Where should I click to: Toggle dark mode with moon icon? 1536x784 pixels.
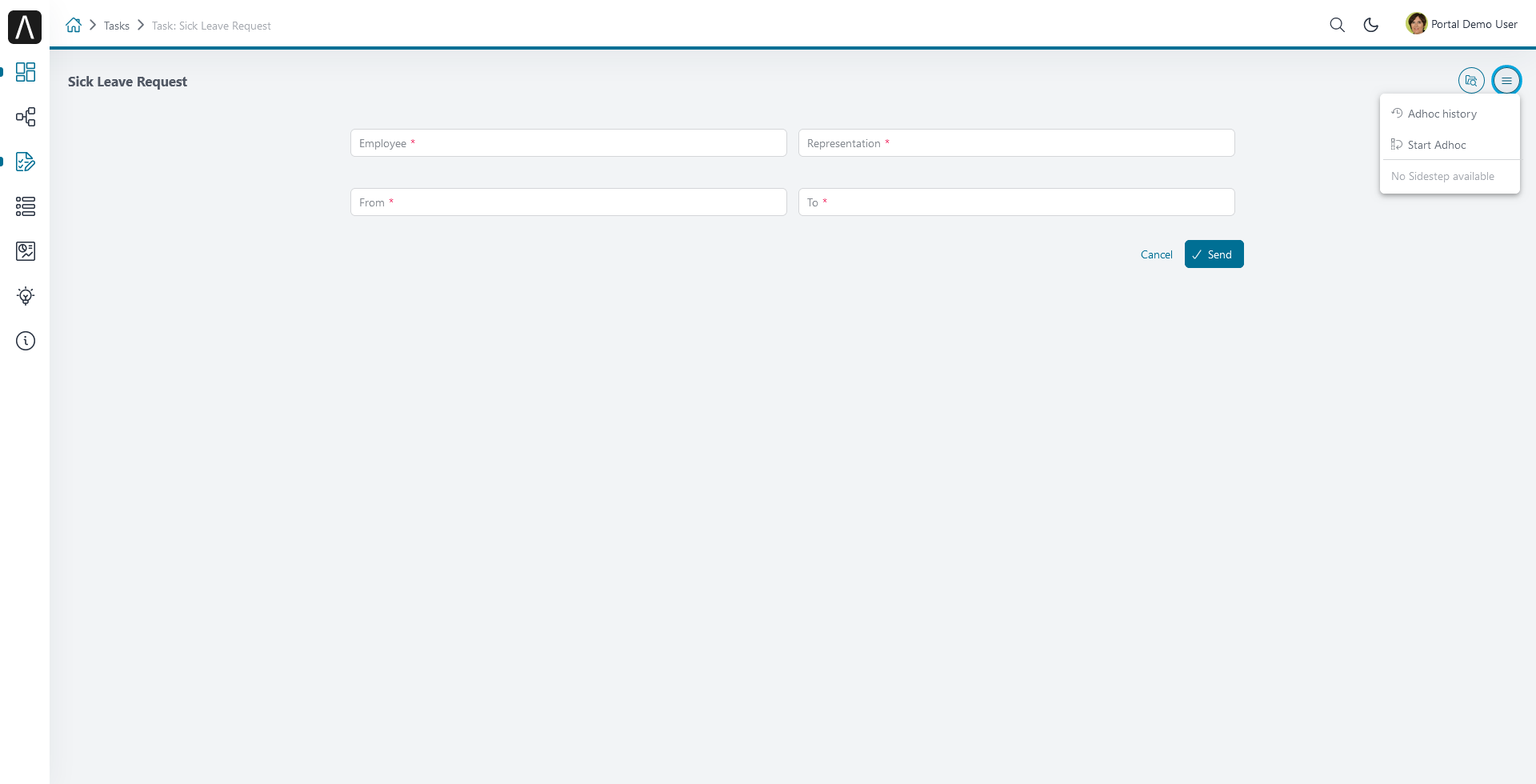[1371, 25]
